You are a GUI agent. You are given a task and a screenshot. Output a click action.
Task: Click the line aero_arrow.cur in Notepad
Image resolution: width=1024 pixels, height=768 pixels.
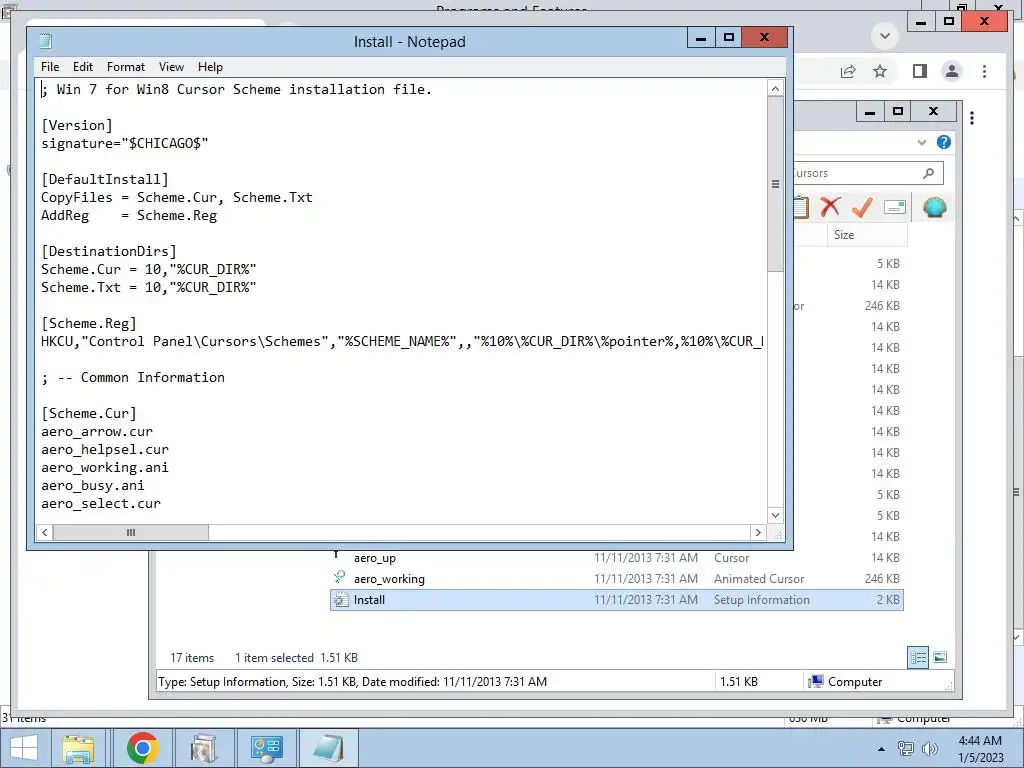coord(97,432)
